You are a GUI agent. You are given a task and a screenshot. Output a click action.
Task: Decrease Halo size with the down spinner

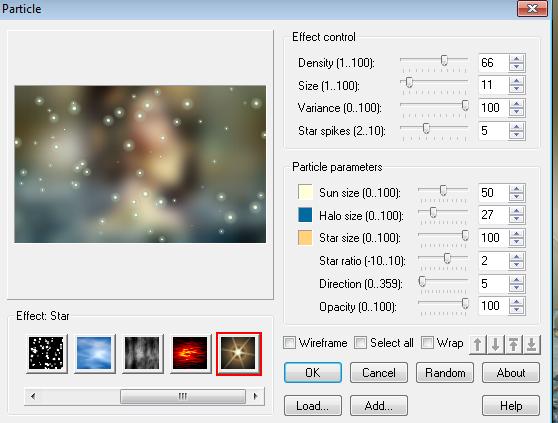(516, 219)
